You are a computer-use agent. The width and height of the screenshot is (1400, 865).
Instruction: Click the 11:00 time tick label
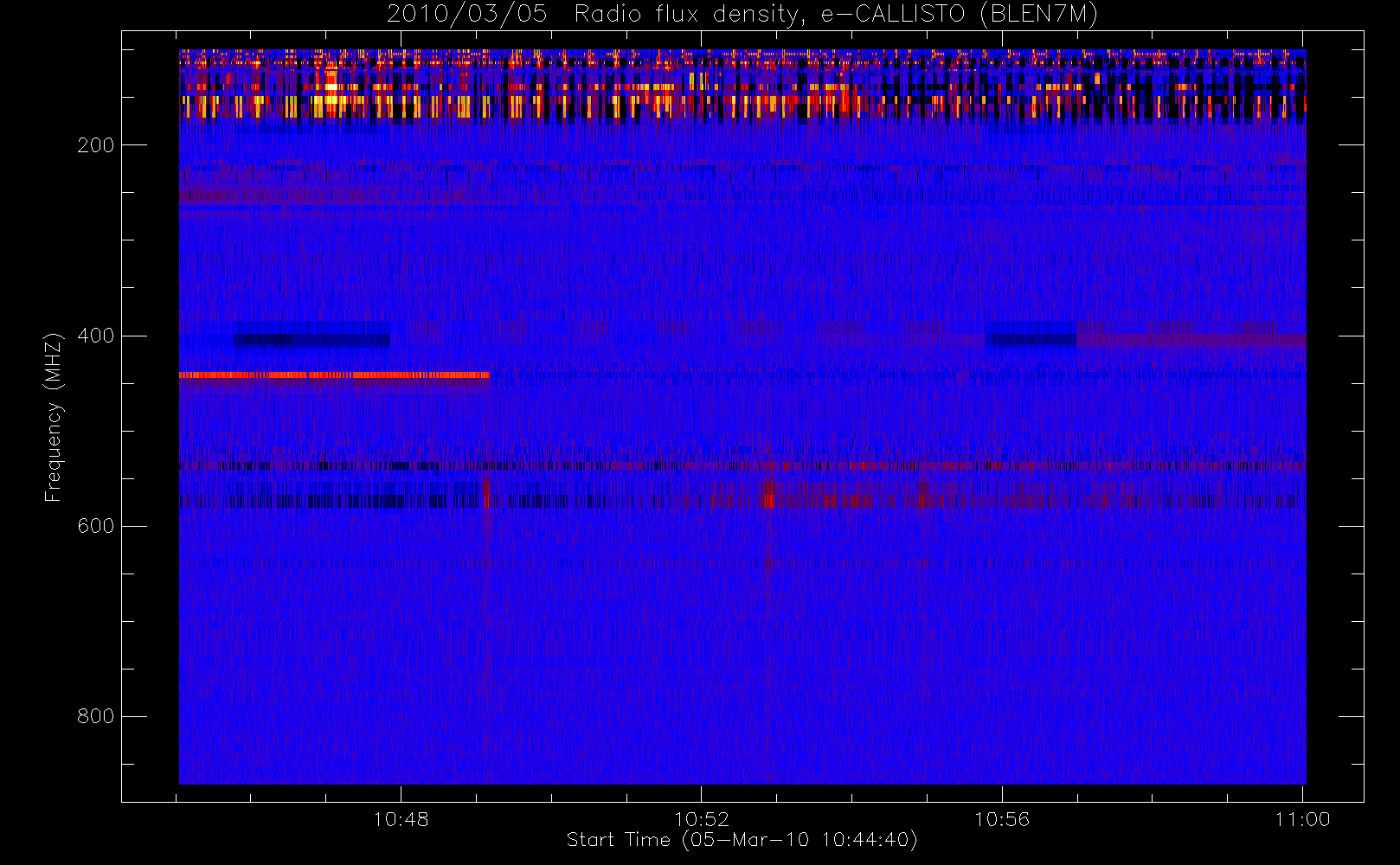pyautogui.click(x=1302, y=819)
